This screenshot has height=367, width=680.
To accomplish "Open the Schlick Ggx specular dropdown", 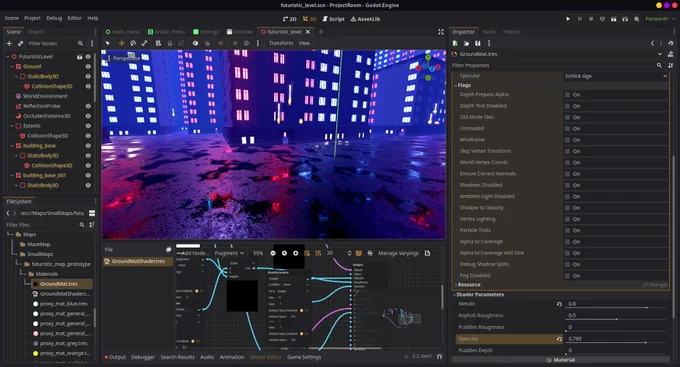I will coord(615,76).
